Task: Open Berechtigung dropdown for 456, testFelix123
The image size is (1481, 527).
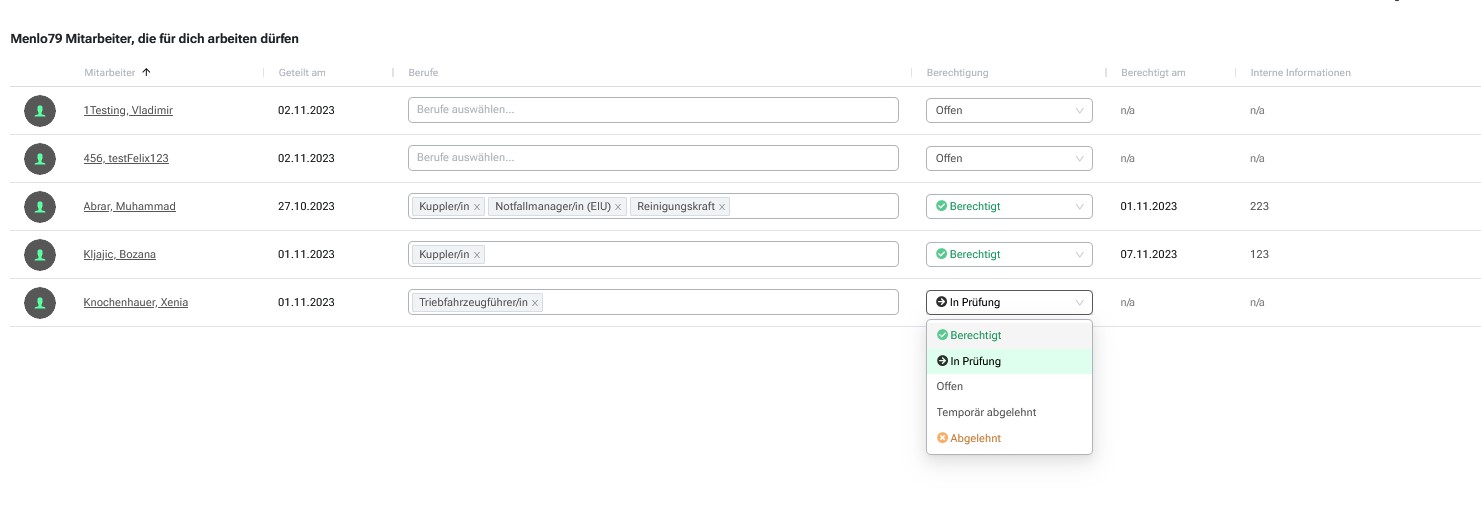Action: pos(1009,158)
